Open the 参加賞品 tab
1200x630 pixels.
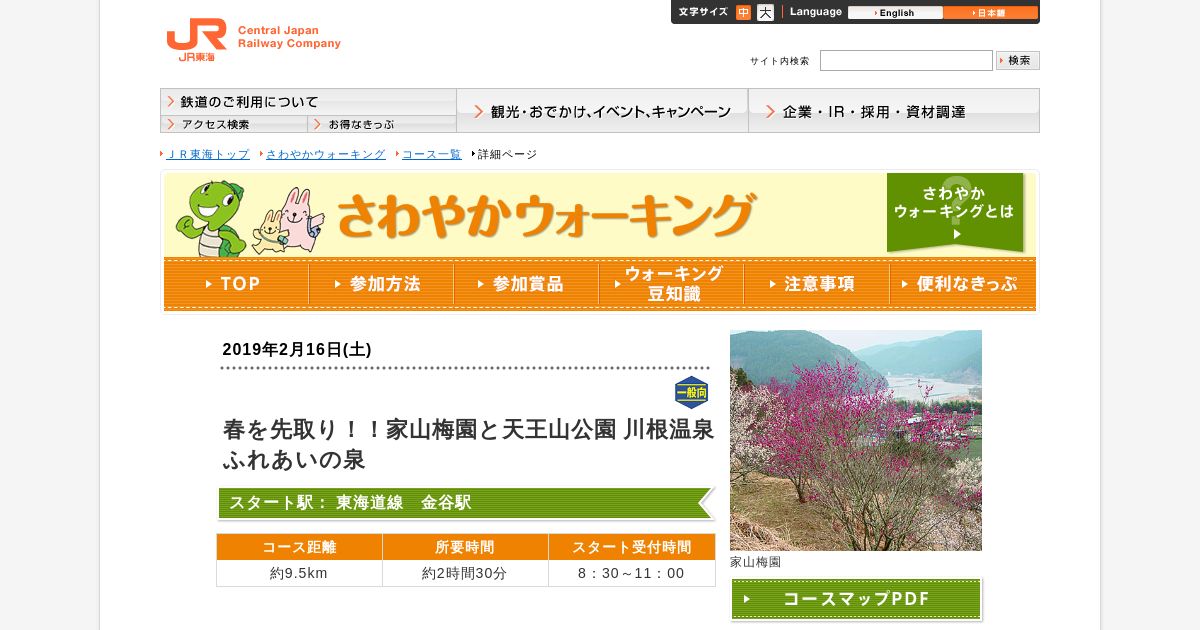click(526, 284)
